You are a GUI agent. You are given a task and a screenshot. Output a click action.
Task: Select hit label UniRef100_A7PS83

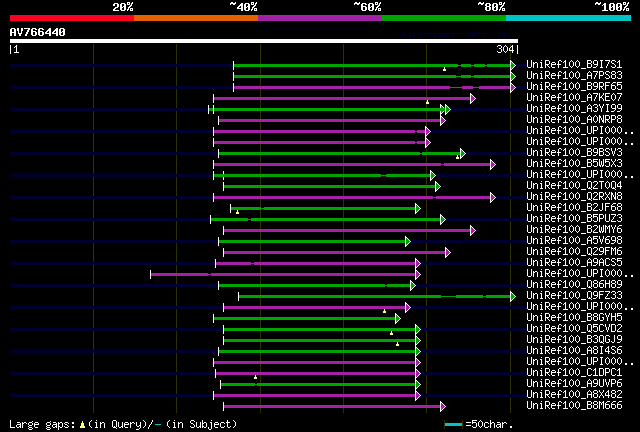574,75
